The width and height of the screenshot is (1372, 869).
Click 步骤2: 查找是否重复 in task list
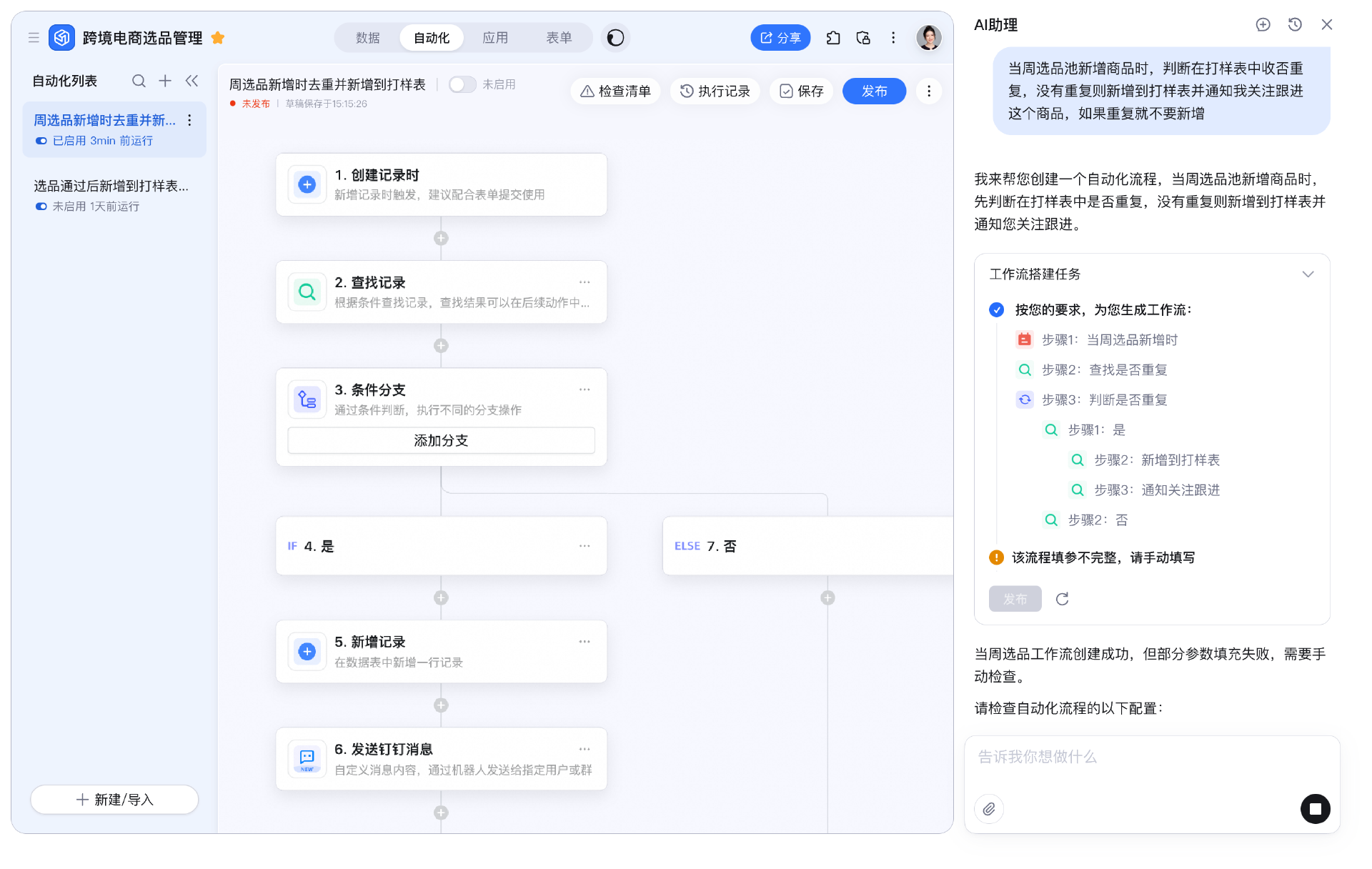[1104, 369]
